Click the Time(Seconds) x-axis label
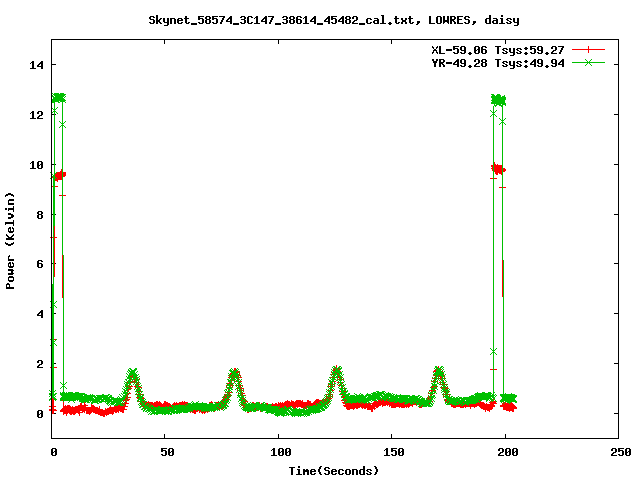The width and height of the screenshot is (640, 480). click(x=334, y=471)
